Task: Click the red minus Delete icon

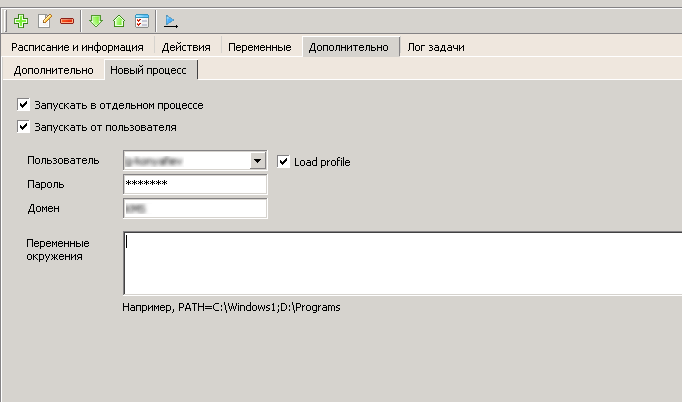Action: pyautogui.click(x=67, y=20)
